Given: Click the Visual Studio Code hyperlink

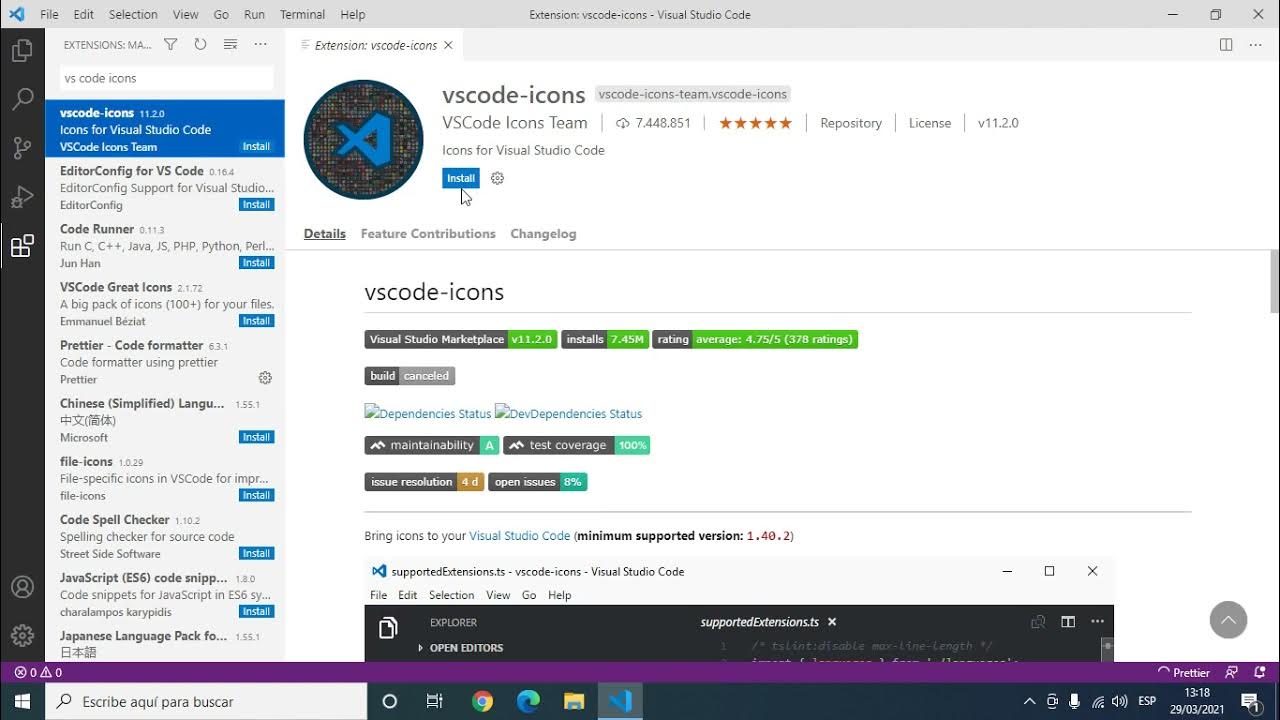Looking at the screenshot, I should (x=520, y=536).
